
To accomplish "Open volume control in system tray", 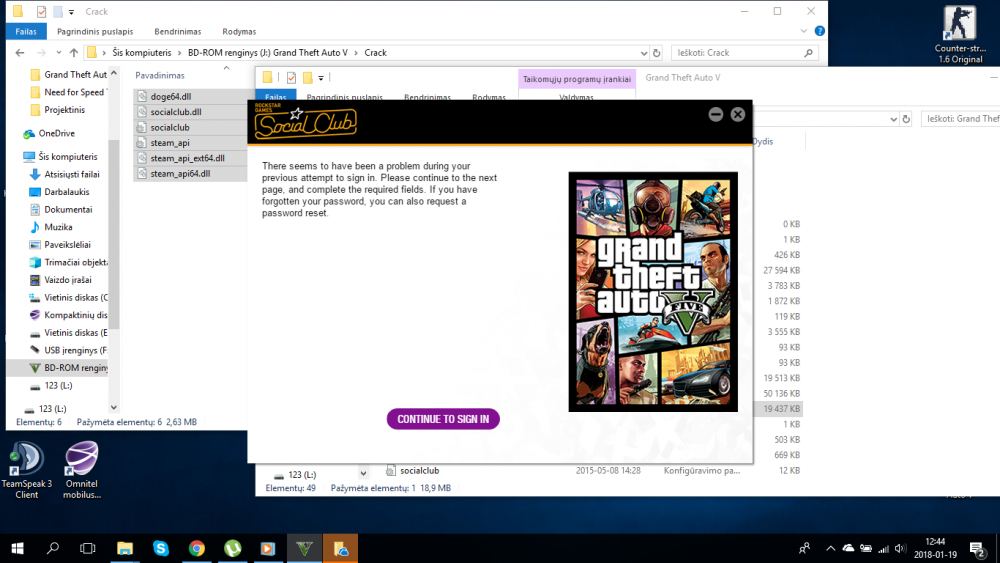I will (x=900, y=548).
